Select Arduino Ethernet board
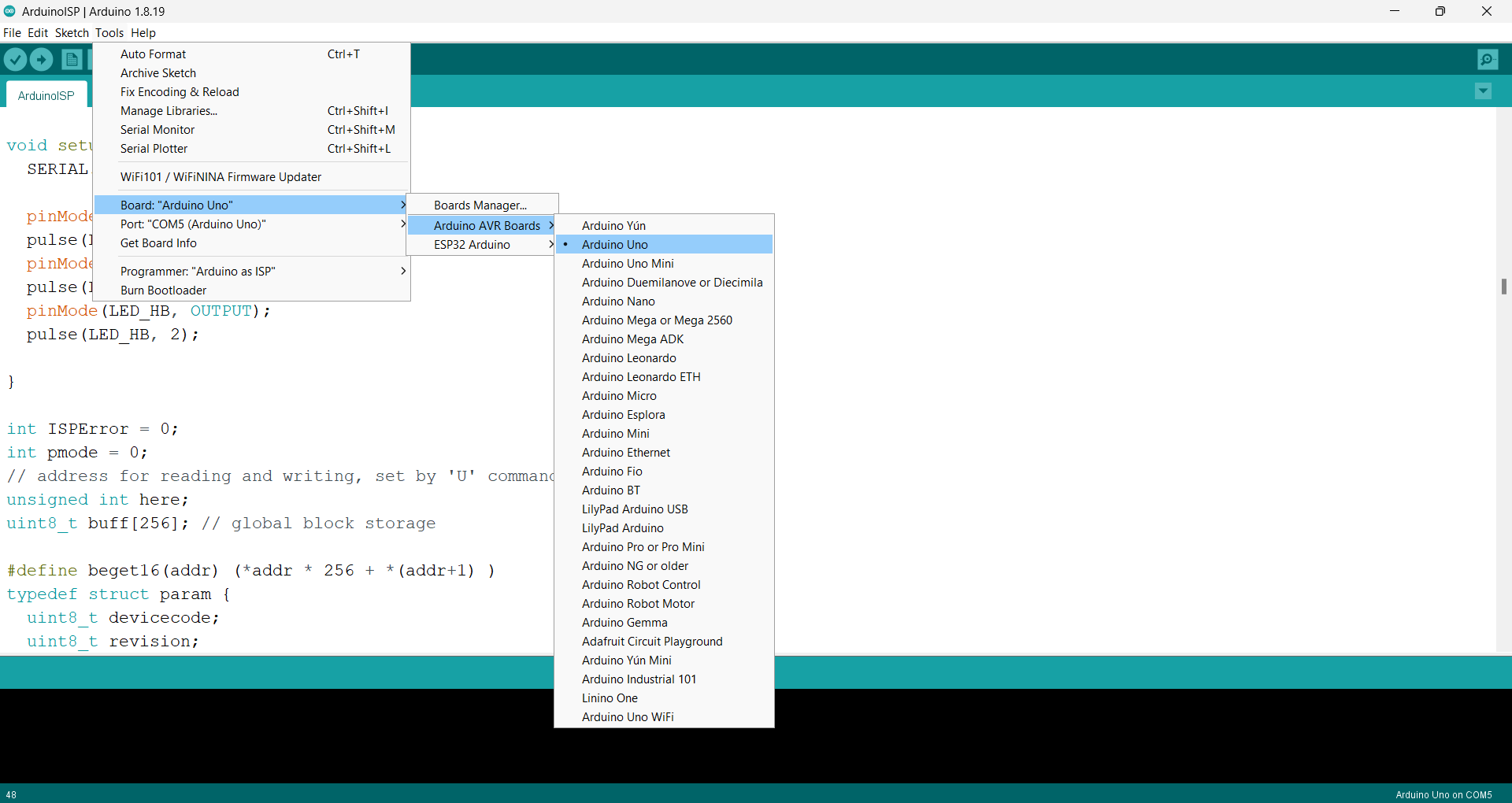1512x803 pixels. tap(664, 453)
